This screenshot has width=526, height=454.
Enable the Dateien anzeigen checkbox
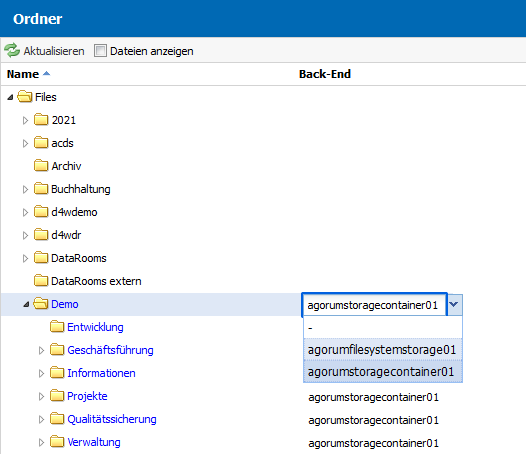tap(100, 51)
